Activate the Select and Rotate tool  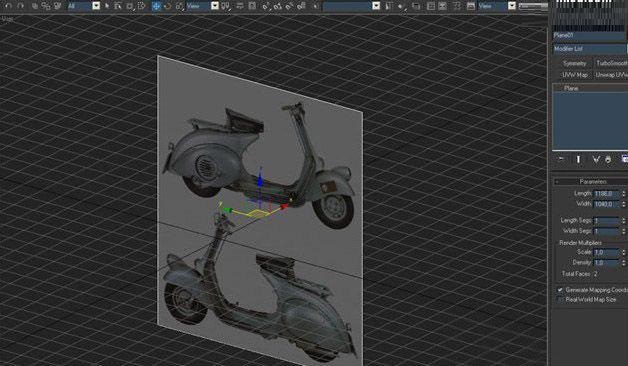(x=168, y=6)
